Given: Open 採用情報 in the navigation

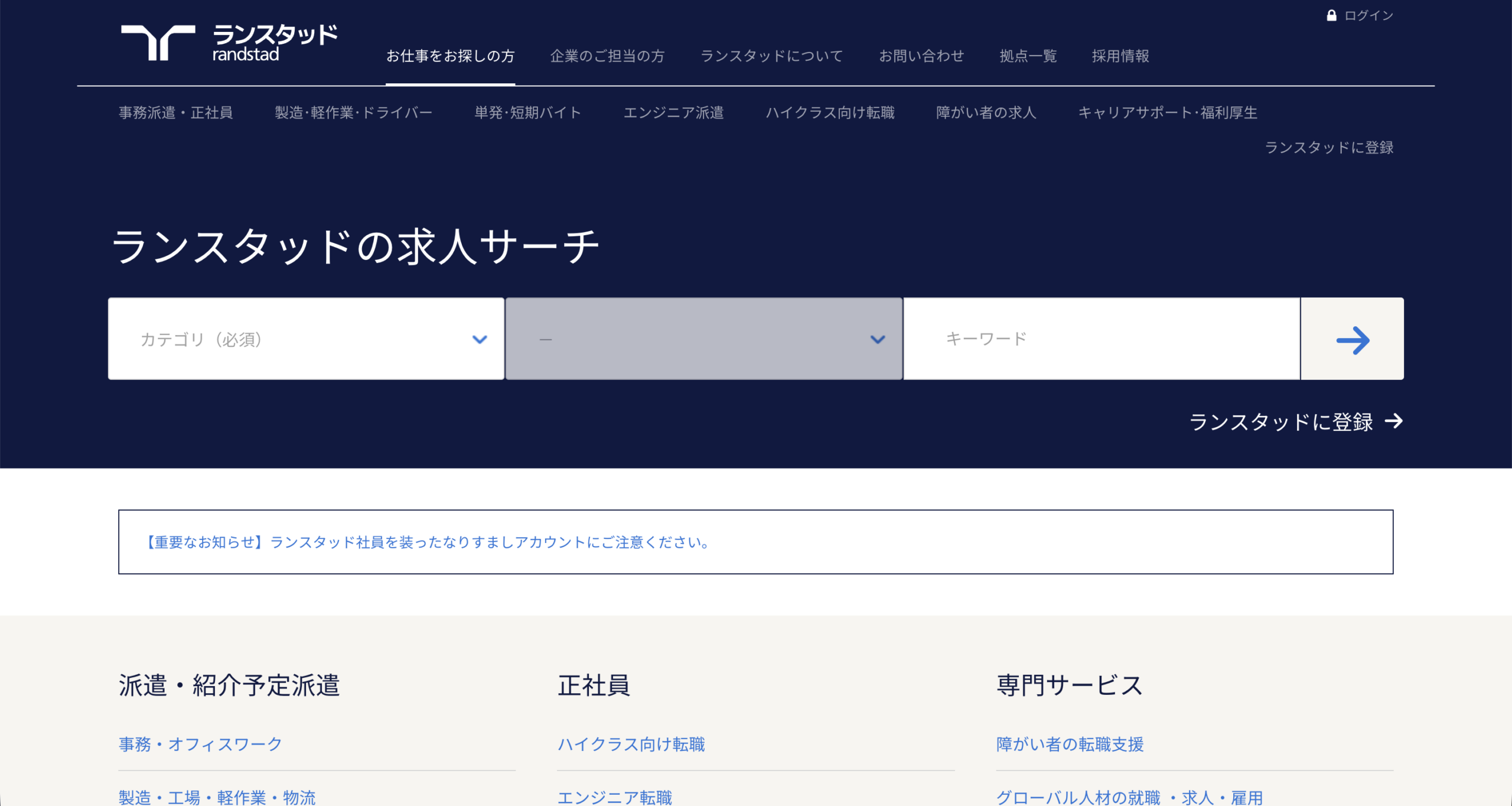Looking at the screenshot, I should click(1120, 56).
